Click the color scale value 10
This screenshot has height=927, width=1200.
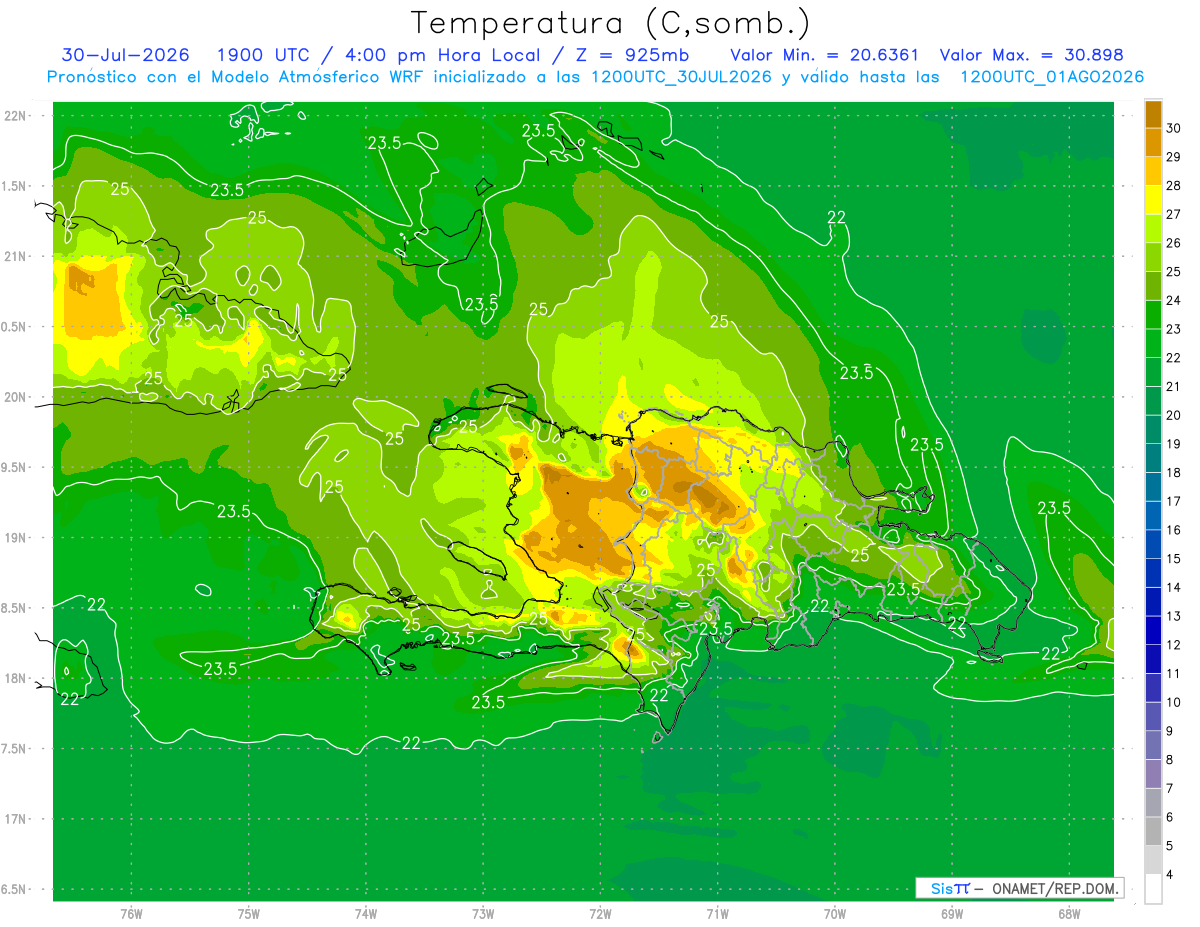pos(1174,702)
